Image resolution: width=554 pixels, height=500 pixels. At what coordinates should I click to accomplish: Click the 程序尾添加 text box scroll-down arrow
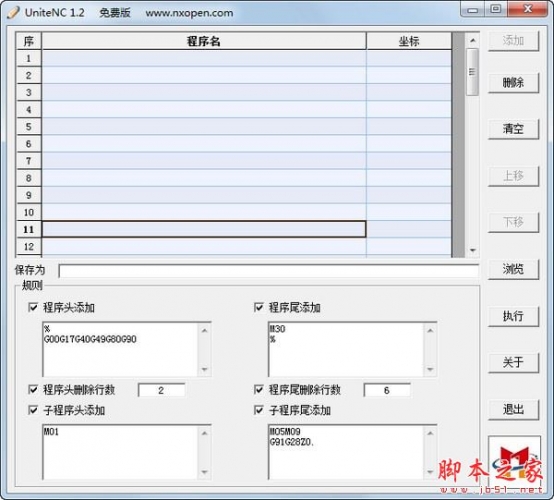(430, 369)
